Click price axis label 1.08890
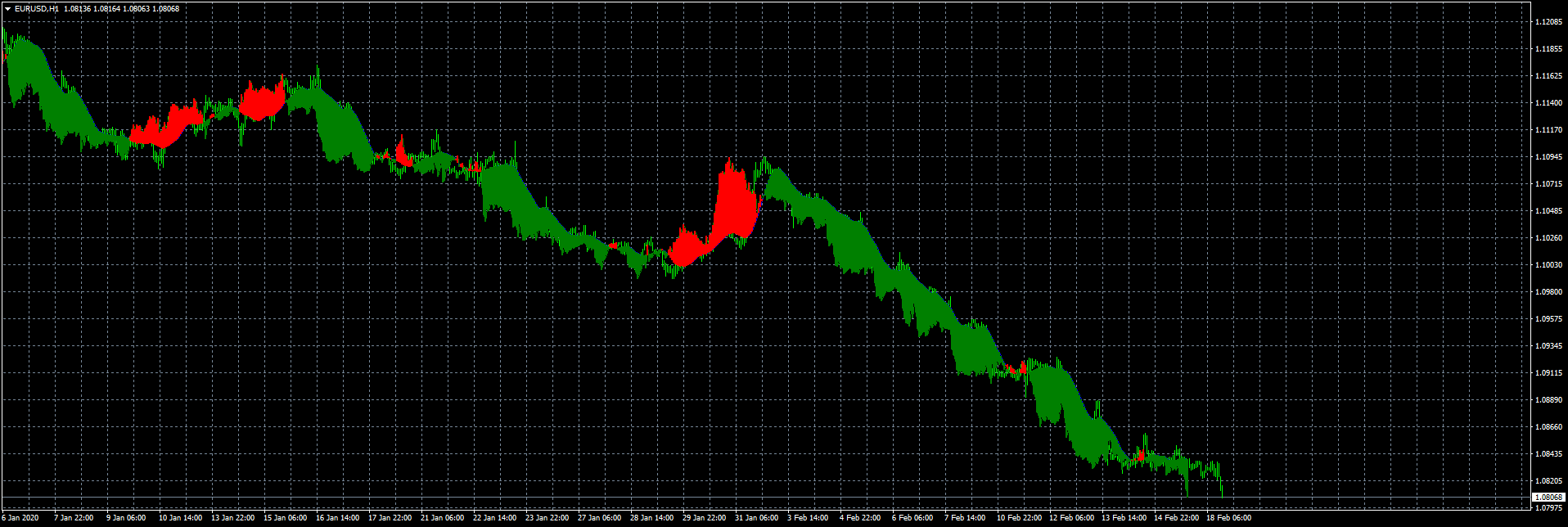 point(1550,400)
